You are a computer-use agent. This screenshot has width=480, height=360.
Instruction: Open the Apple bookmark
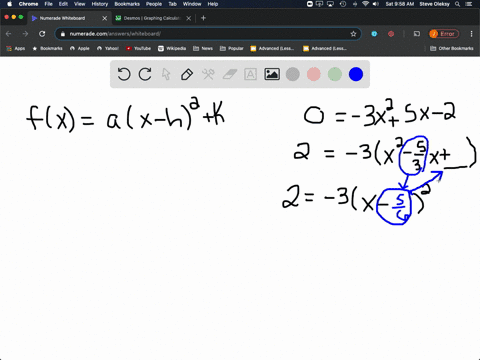(x=80, y=48)
